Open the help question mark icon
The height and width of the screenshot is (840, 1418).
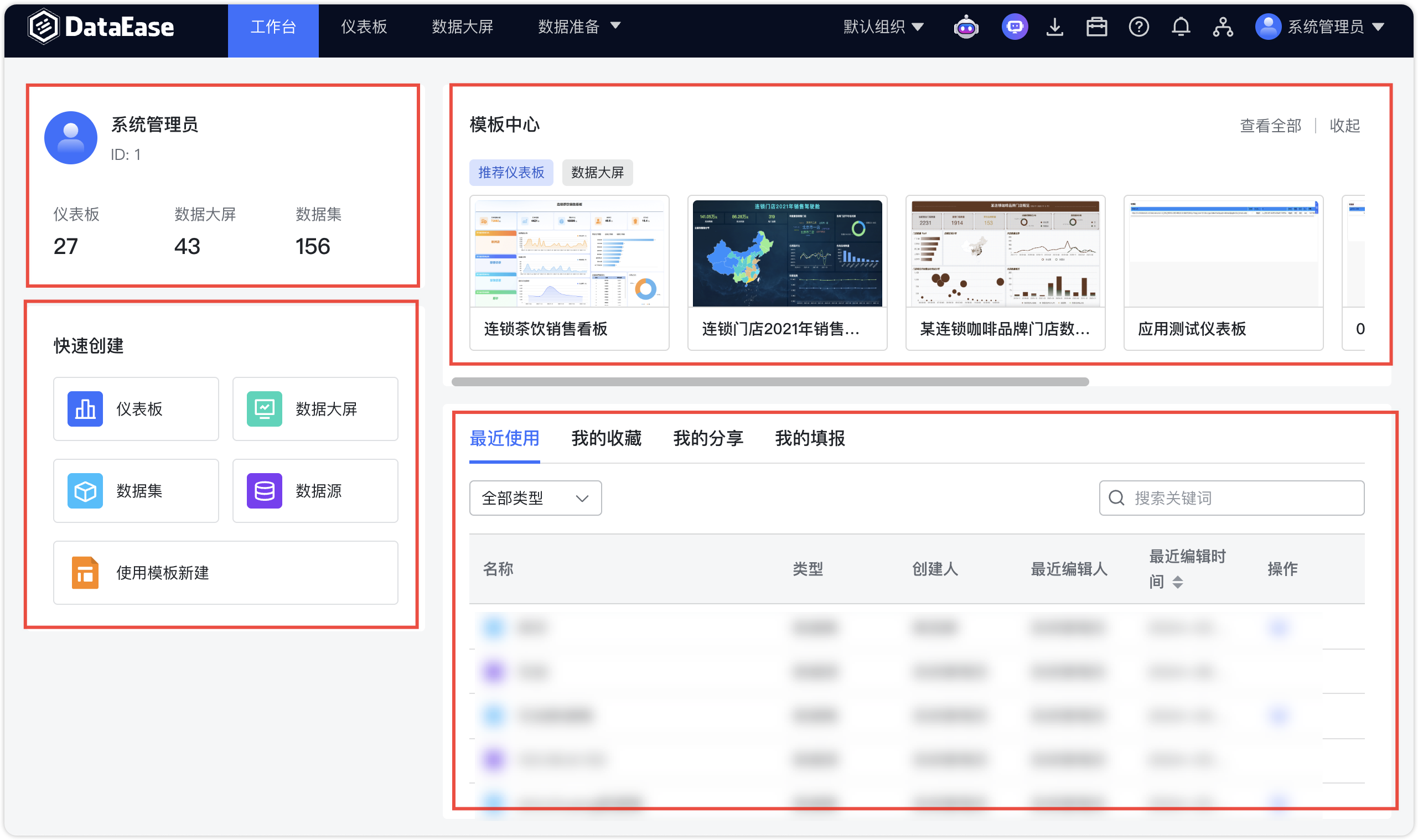[x=1139, y=26]
